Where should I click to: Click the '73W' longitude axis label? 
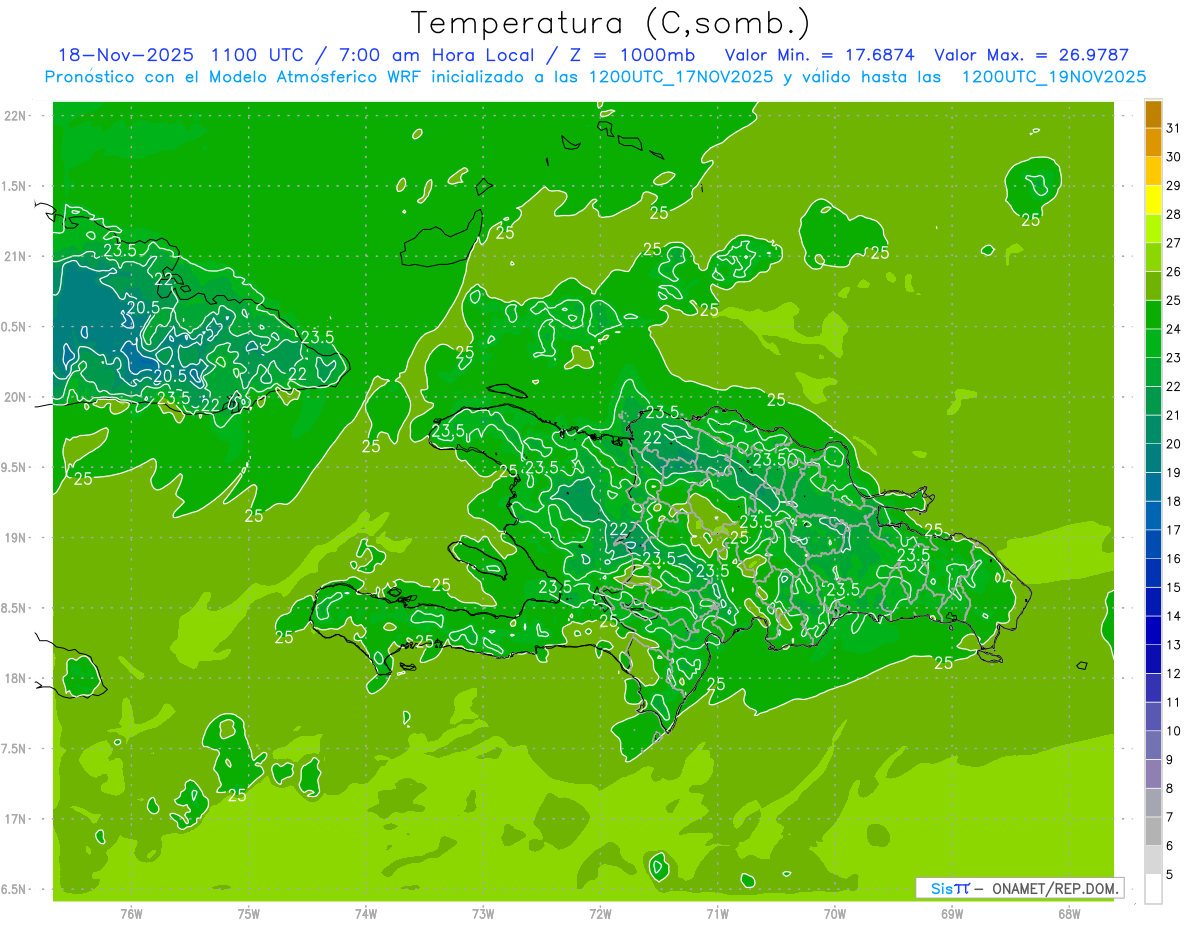(483, 913)
